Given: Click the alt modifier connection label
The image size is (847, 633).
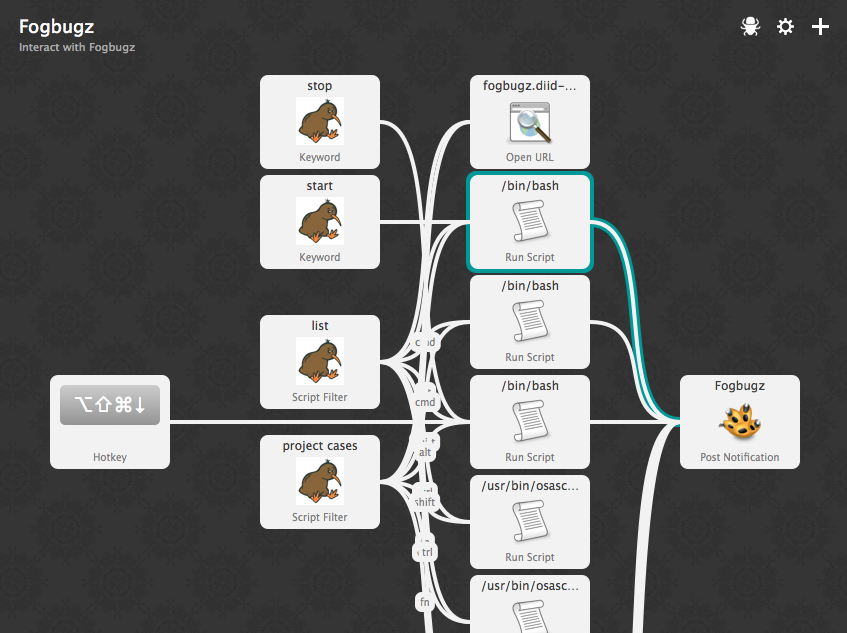Looking at the screenshot, I should [x=425, y=452].
